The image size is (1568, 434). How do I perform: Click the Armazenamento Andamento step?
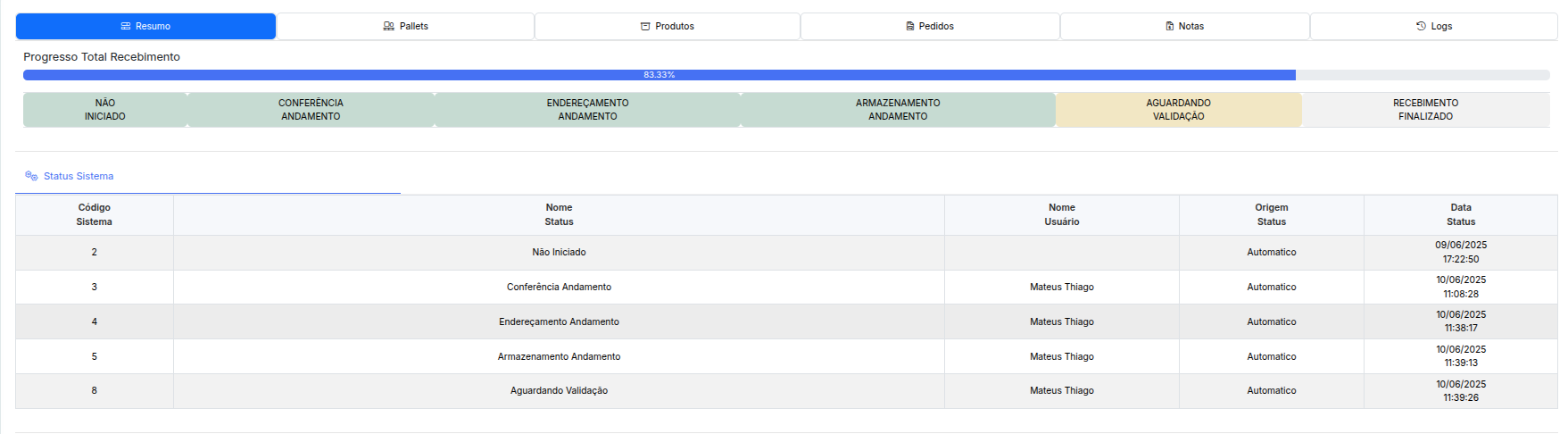pos(898,110)
